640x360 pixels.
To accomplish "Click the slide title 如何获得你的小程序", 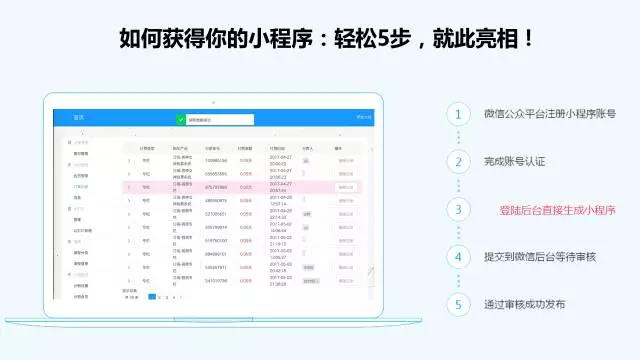I will pos(216,39).
